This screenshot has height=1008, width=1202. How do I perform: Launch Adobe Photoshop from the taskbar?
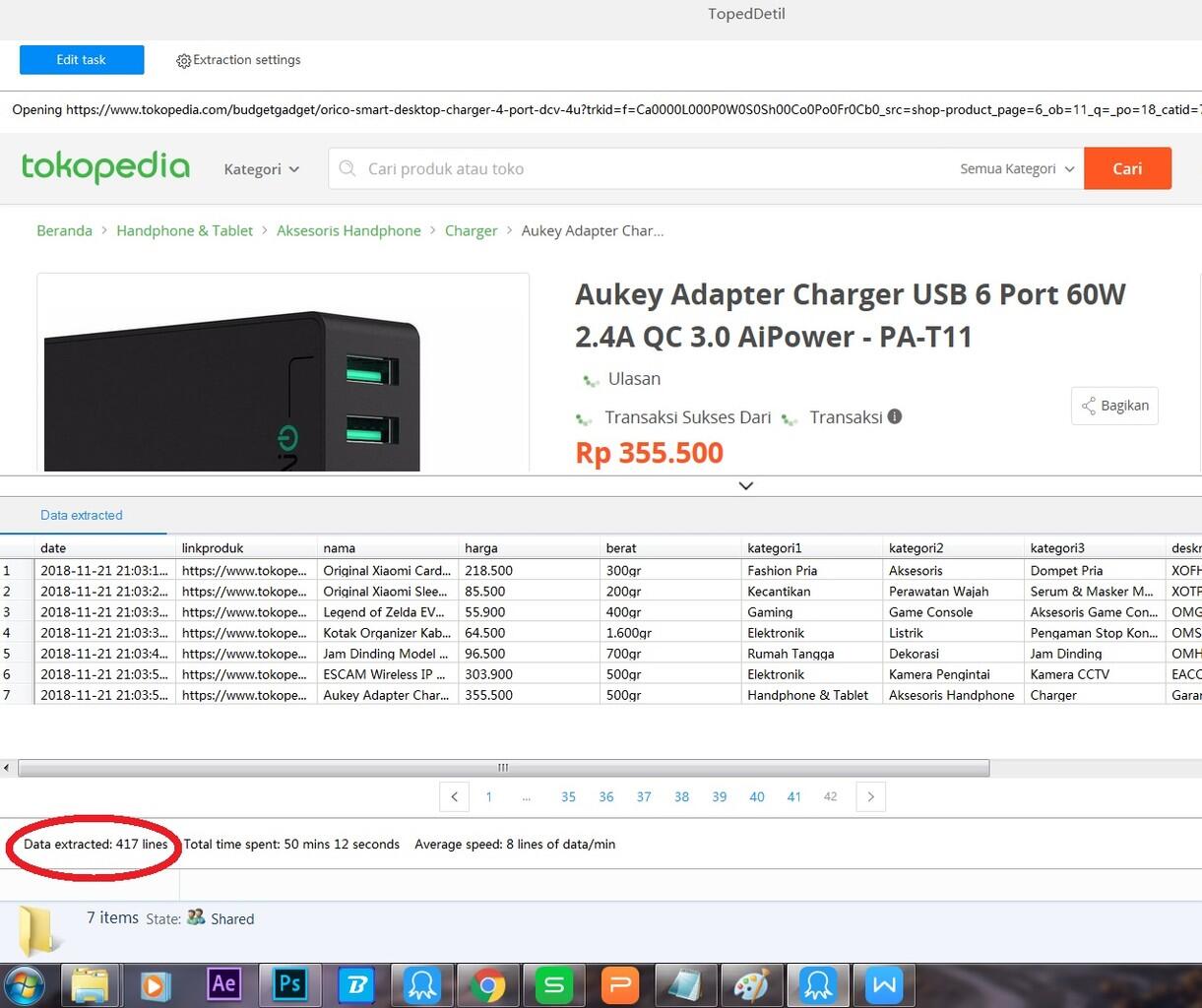289,983
